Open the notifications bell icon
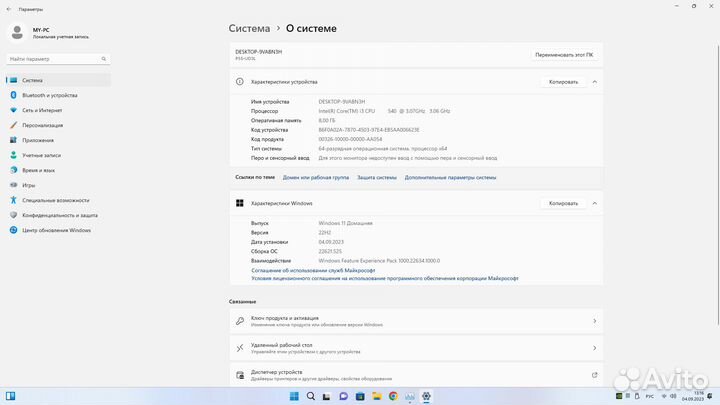Image resolution: width=720 pixels, height=405 pixels. click(710, 396)
